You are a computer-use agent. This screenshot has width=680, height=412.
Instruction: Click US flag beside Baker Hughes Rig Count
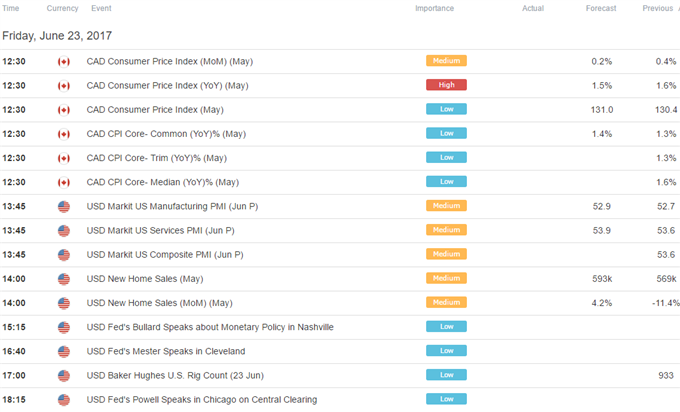[x=64, y=376]
